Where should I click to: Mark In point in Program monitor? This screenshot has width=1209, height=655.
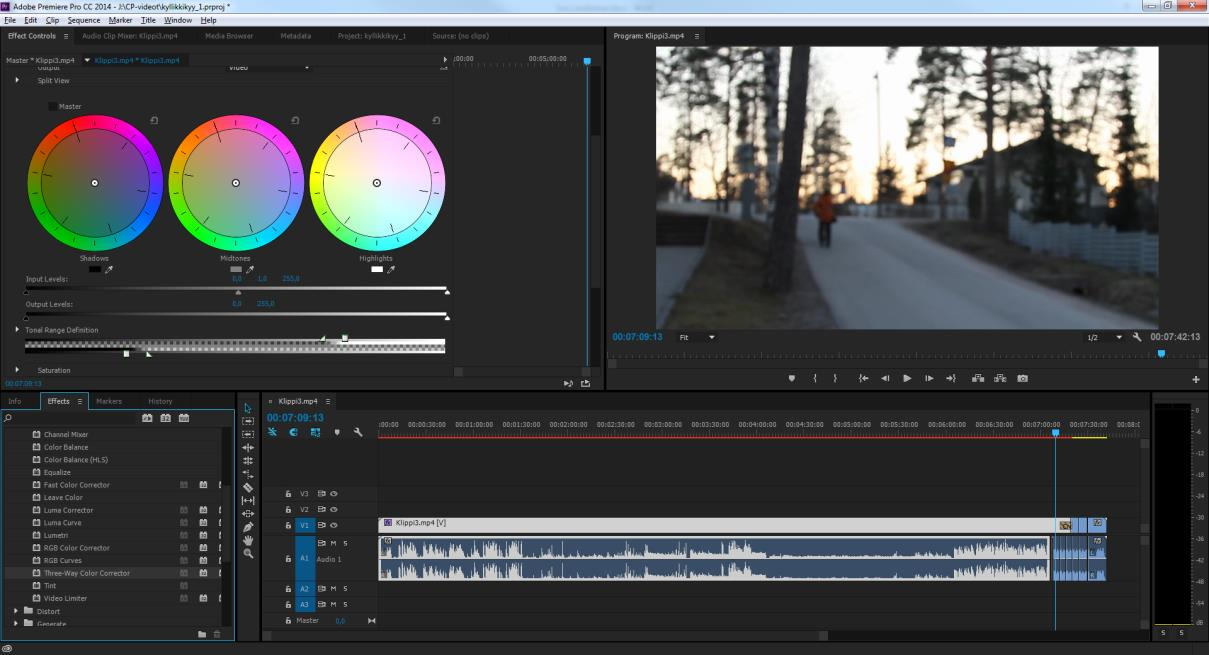pyautogui.click(x=815, y=379)
